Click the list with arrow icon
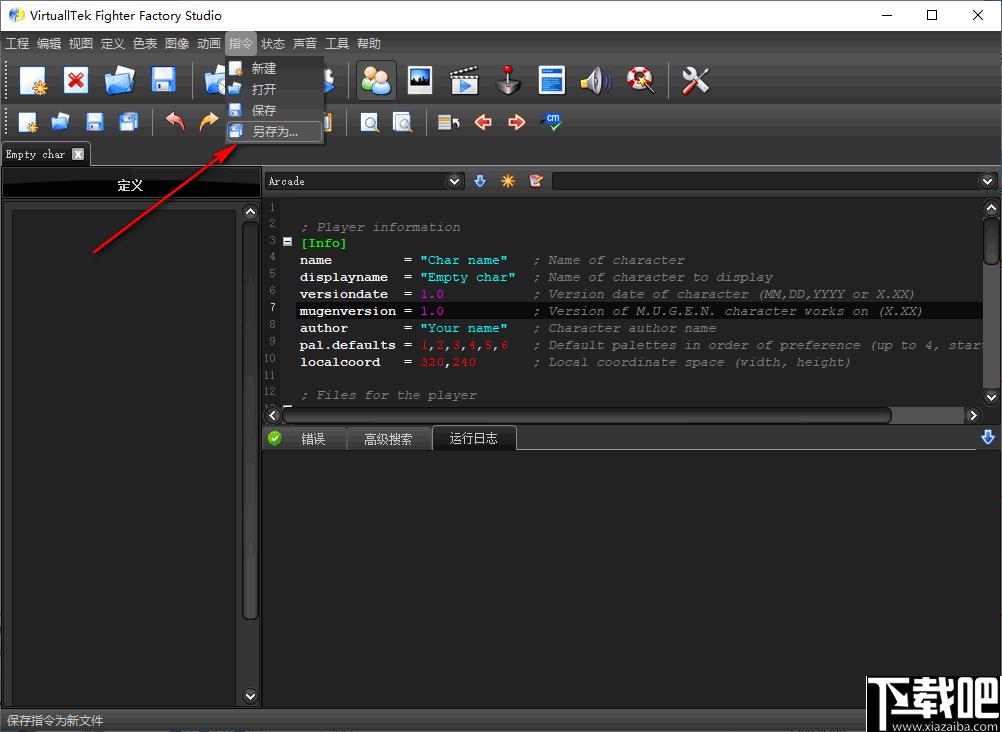The width and height of the screenshot is (1002, 732). click(x=449, y=122)
